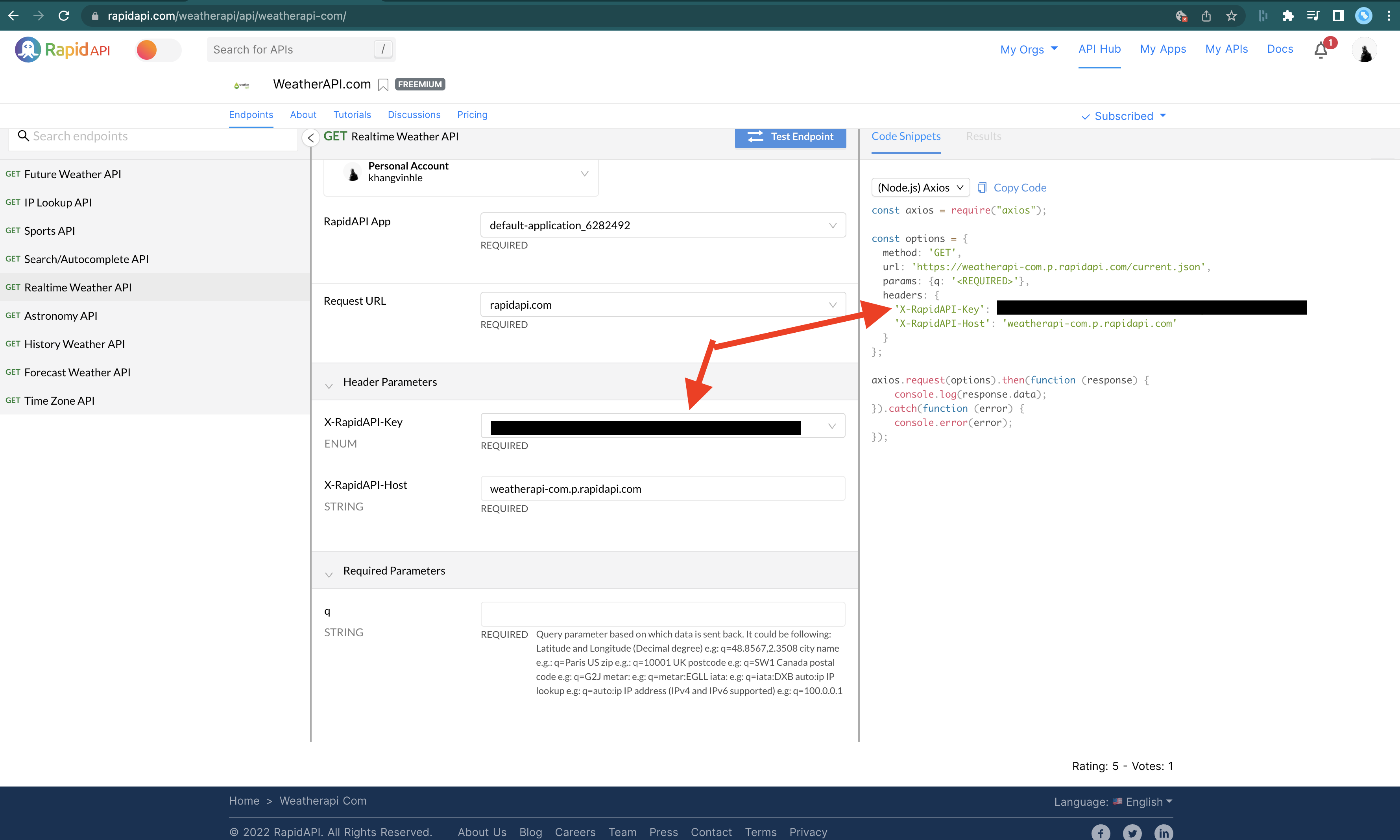
Task: Switch to Endpoints tab
Action: pyautogui.click(x=251, y=115)
